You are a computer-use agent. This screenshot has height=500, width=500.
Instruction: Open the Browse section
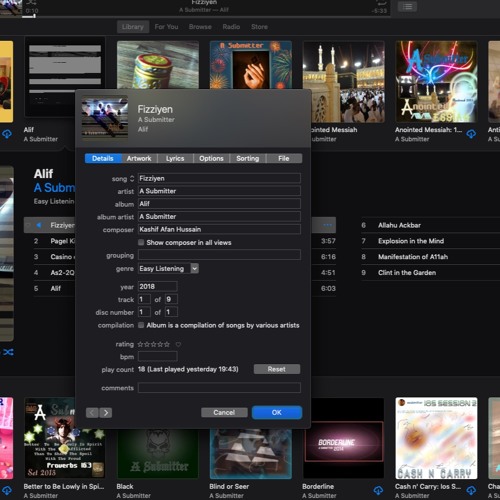(x=200, y=27)
